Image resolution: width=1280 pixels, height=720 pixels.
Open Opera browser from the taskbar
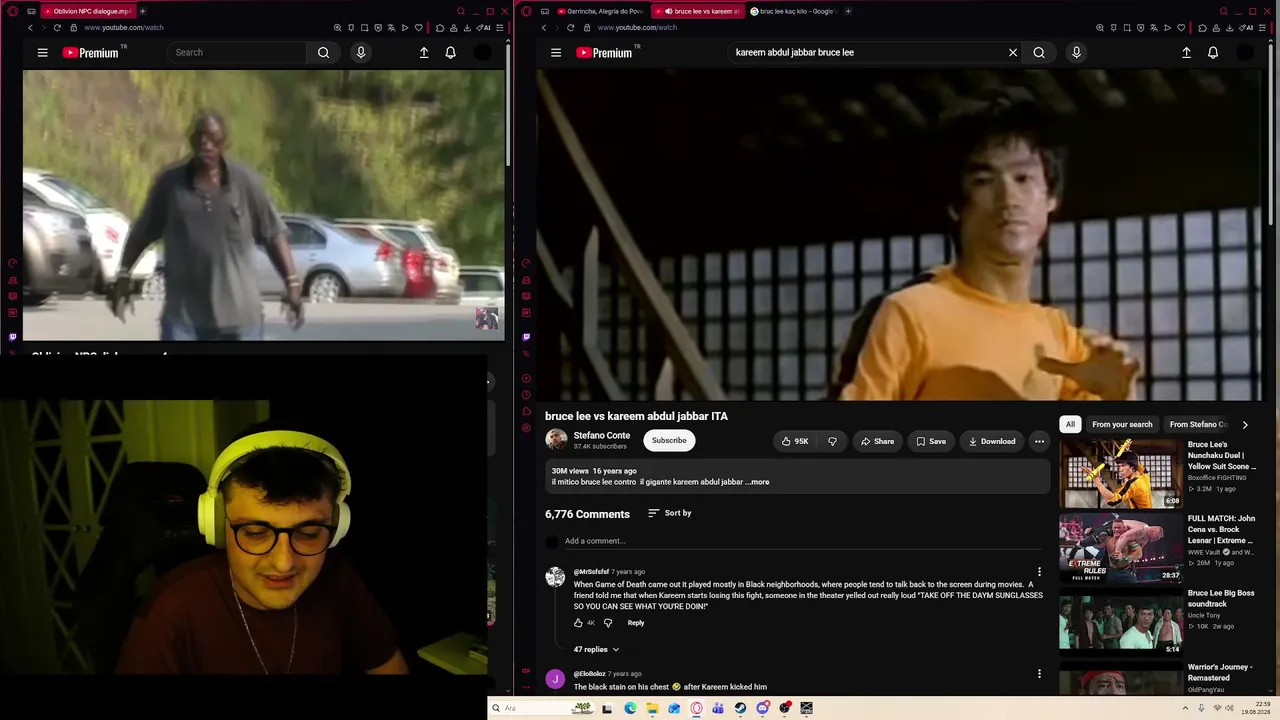point(696,708)
